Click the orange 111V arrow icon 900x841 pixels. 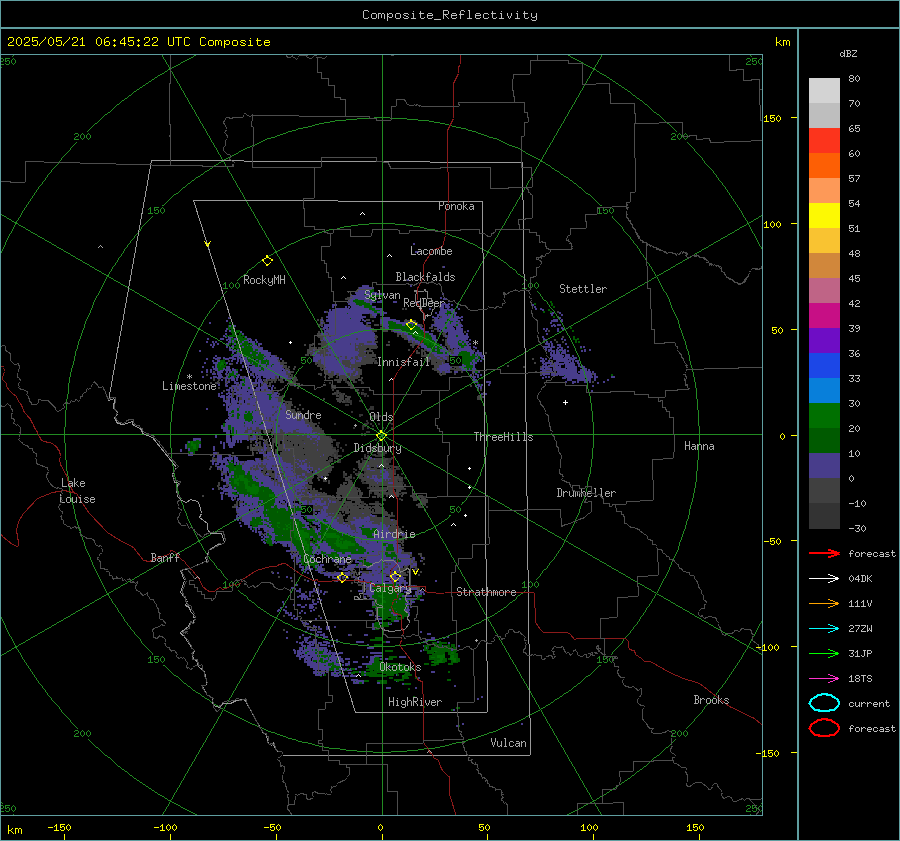tap(824, 603)
